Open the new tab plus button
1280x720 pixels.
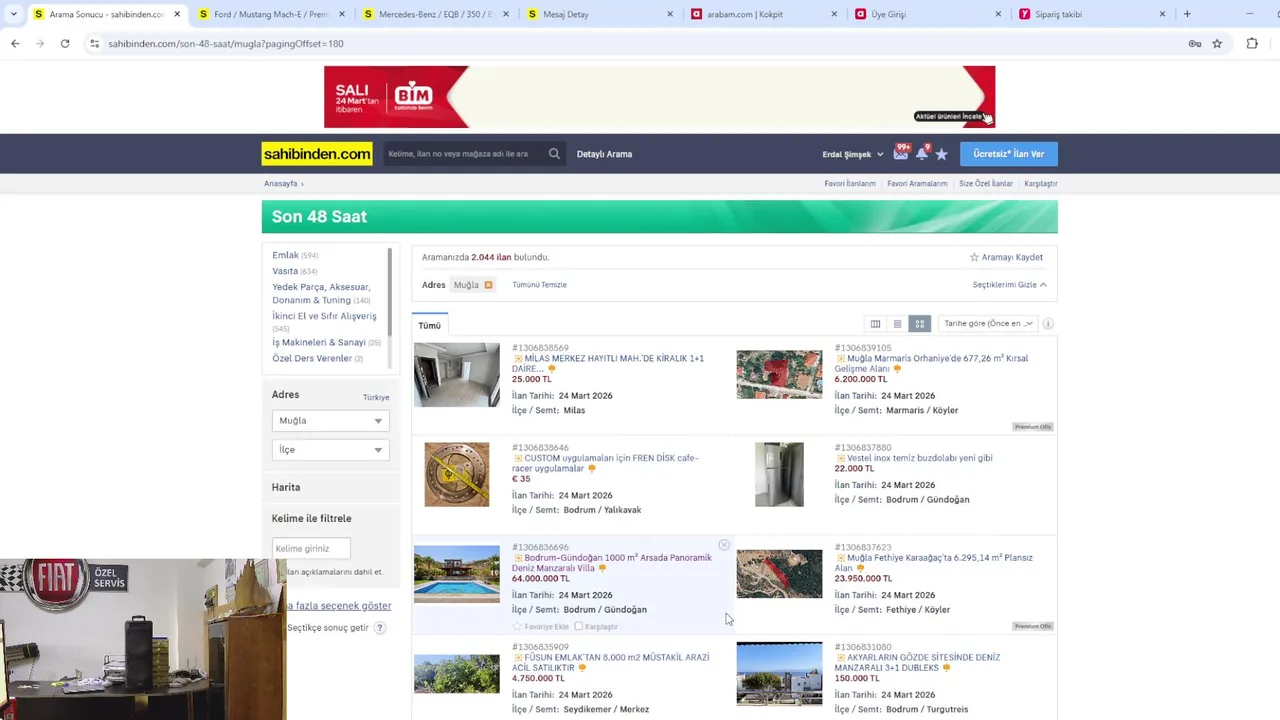coord(1187,14)
